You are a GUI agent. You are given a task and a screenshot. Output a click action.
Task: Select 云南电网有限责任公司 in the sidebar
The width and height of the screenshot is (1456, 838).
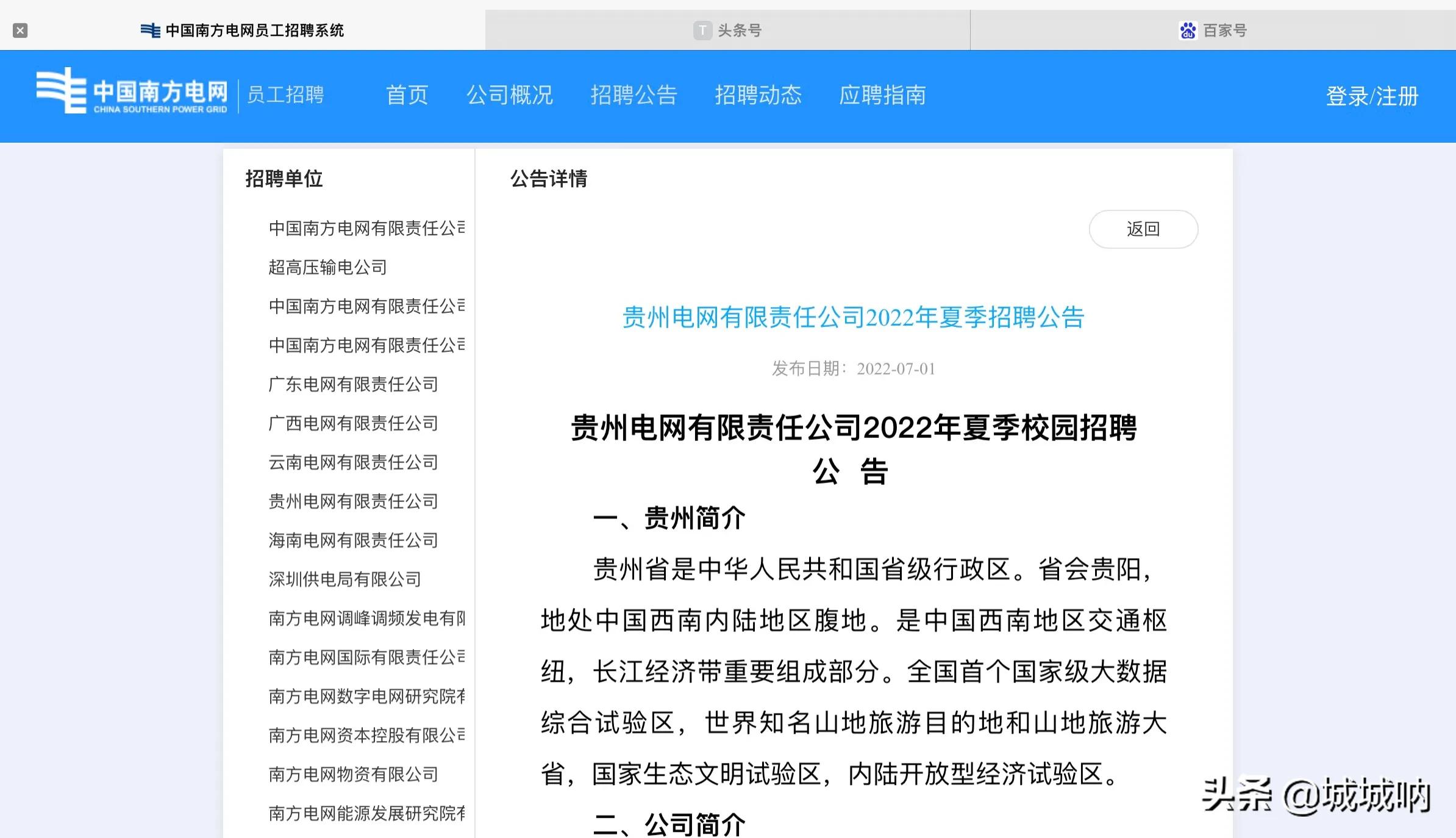click(x=354, y=462)
